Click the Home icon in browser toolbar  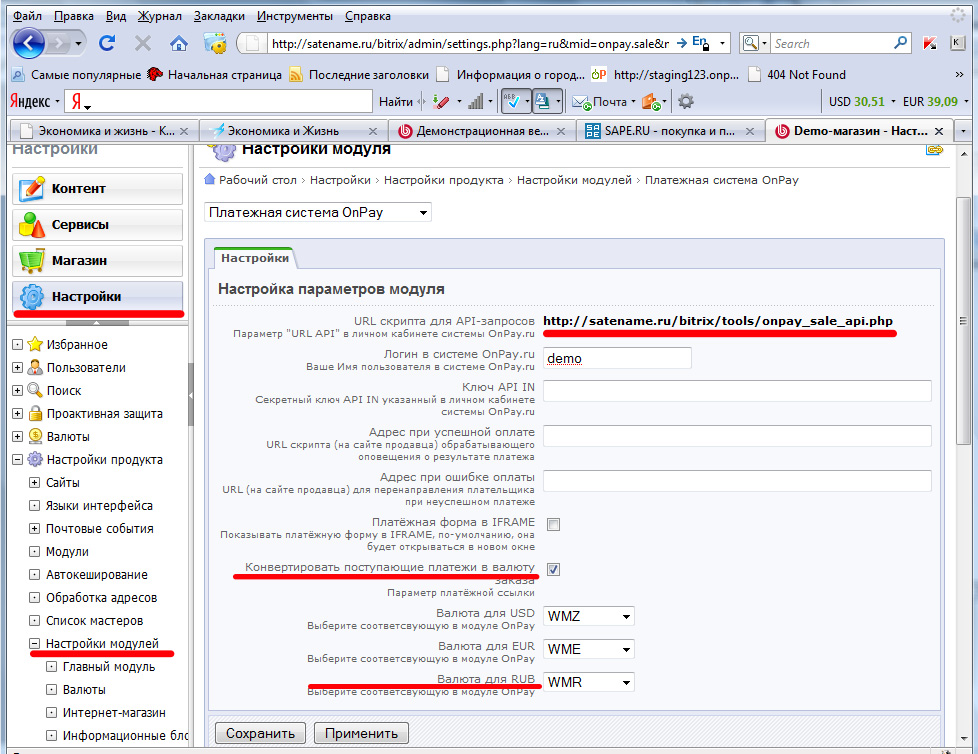coord(178,43)
